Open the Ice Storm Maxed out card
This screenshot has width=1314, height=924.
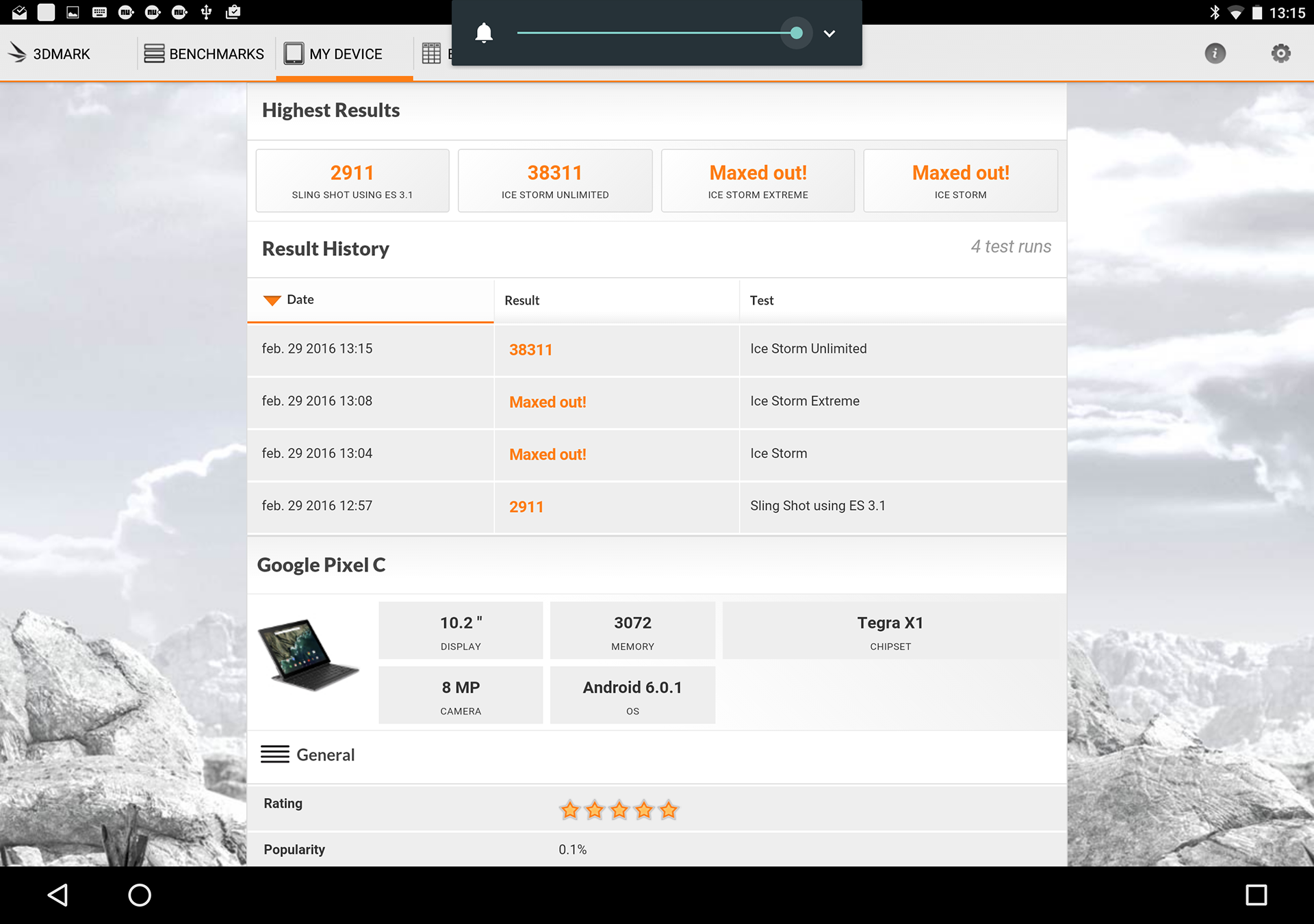[x=960, y=181]
